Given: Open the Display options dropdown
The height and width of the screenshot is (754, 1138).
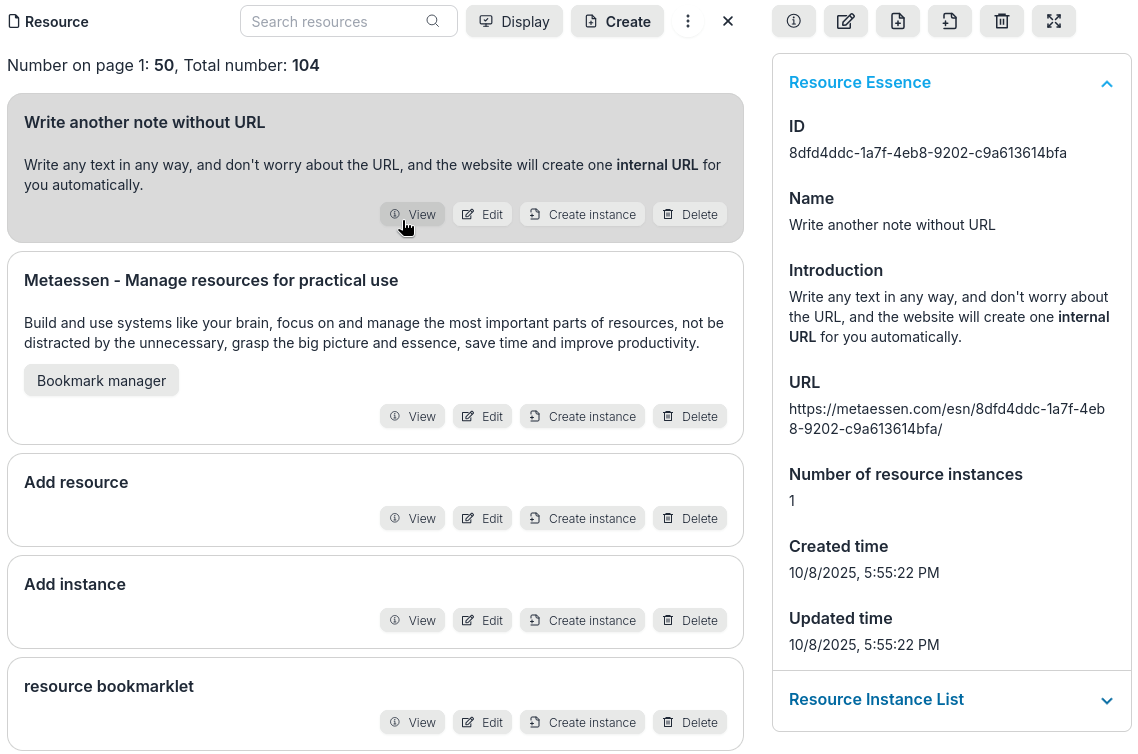Looking at the screenshot, I should [x=514, y=21].
